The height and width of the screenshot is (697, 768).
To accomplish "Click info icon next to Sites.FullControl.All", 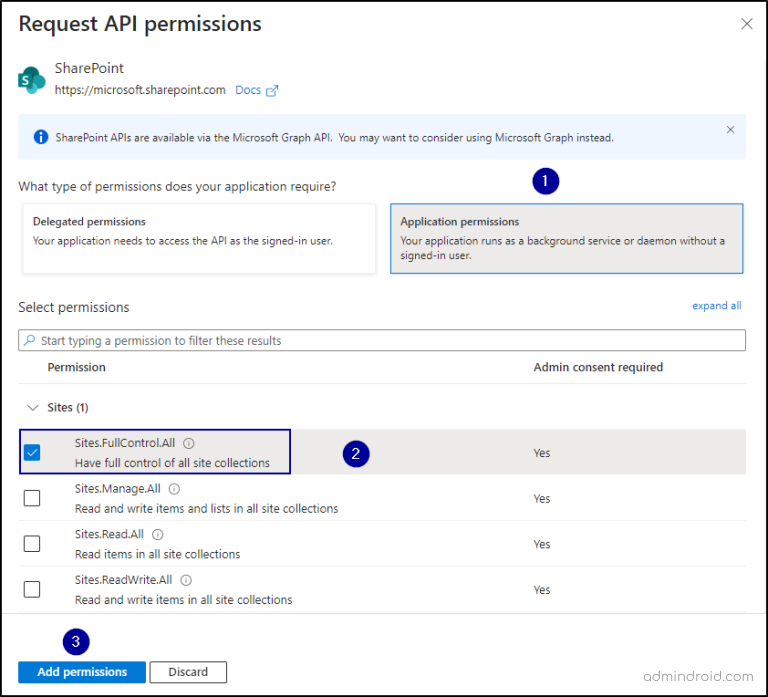I will [x=189, y=443].
